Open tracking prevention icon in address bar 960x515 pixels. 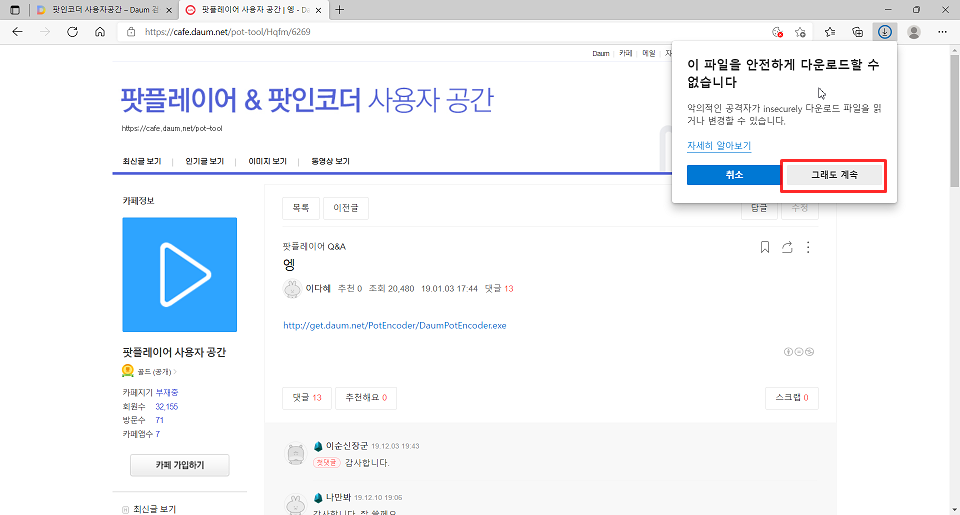click(777, 32)
